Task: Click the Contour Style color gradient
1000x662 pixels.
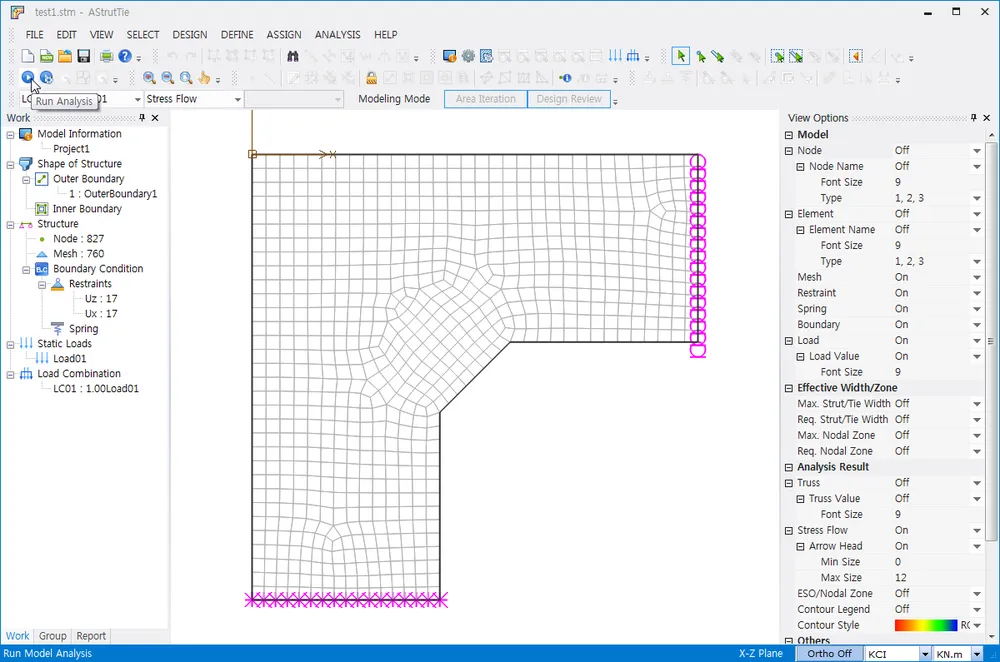Action: [925, 625]
